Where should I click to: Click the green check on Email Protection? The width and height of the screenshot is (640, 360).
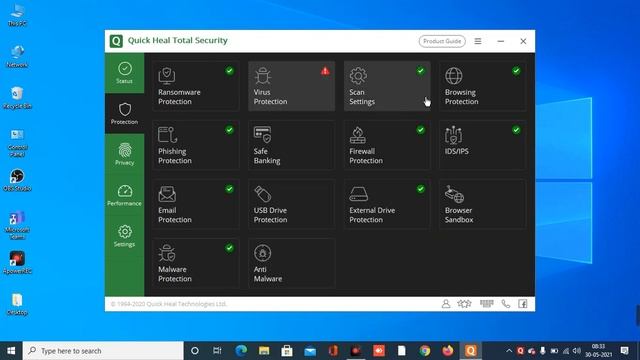coord(229,189)
